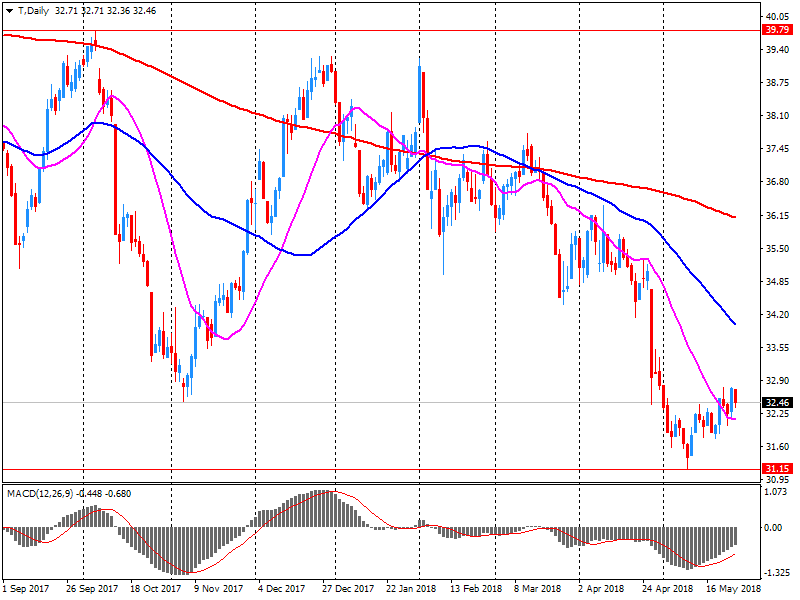The image size is (800, 600).
Task: Click the 40.05 price axis value
Action: point(778,16)
